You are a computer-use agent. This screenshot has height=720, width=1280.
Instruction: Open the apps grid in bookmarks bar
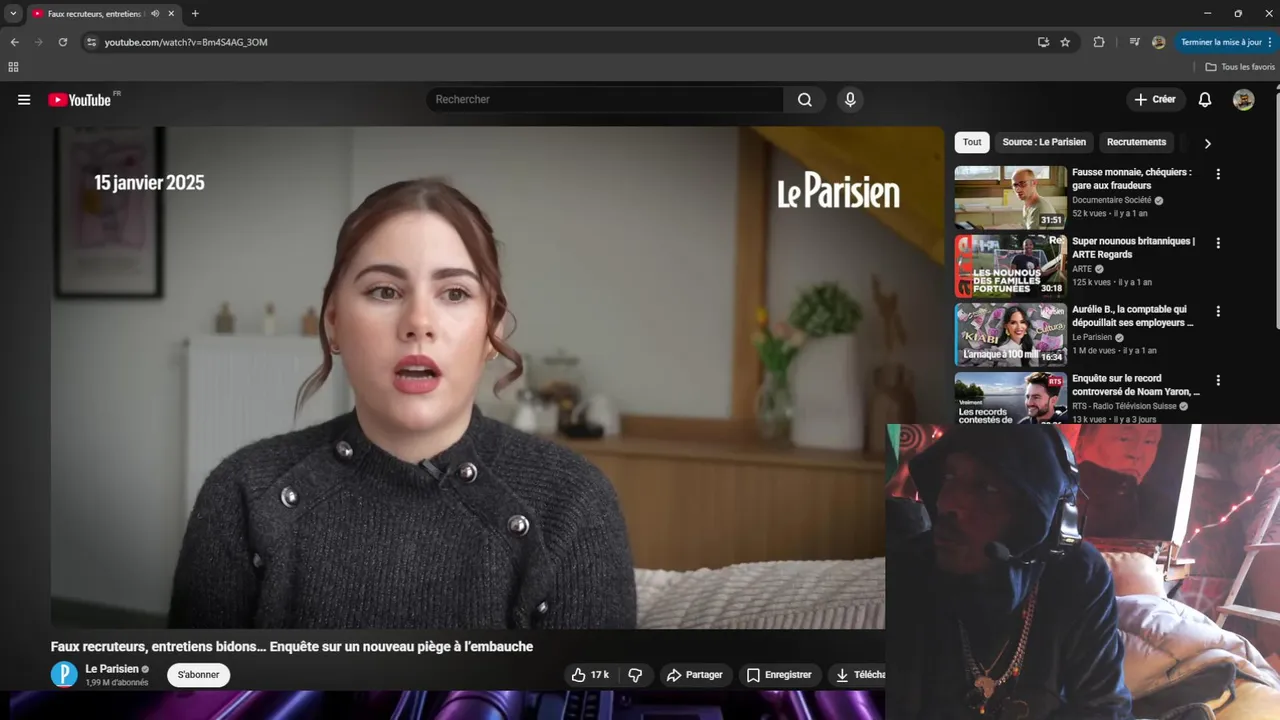13,67
